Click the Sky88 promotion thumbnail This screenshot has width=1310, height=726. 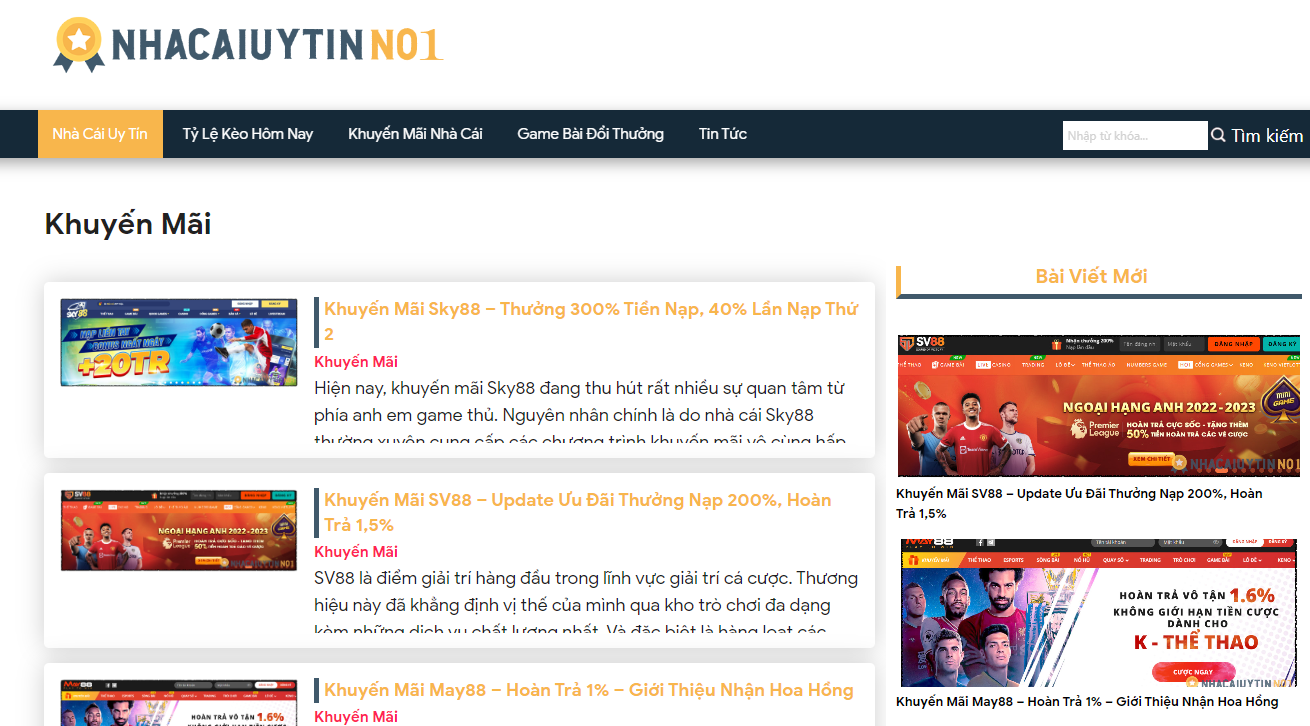click(x=179, y=342)
